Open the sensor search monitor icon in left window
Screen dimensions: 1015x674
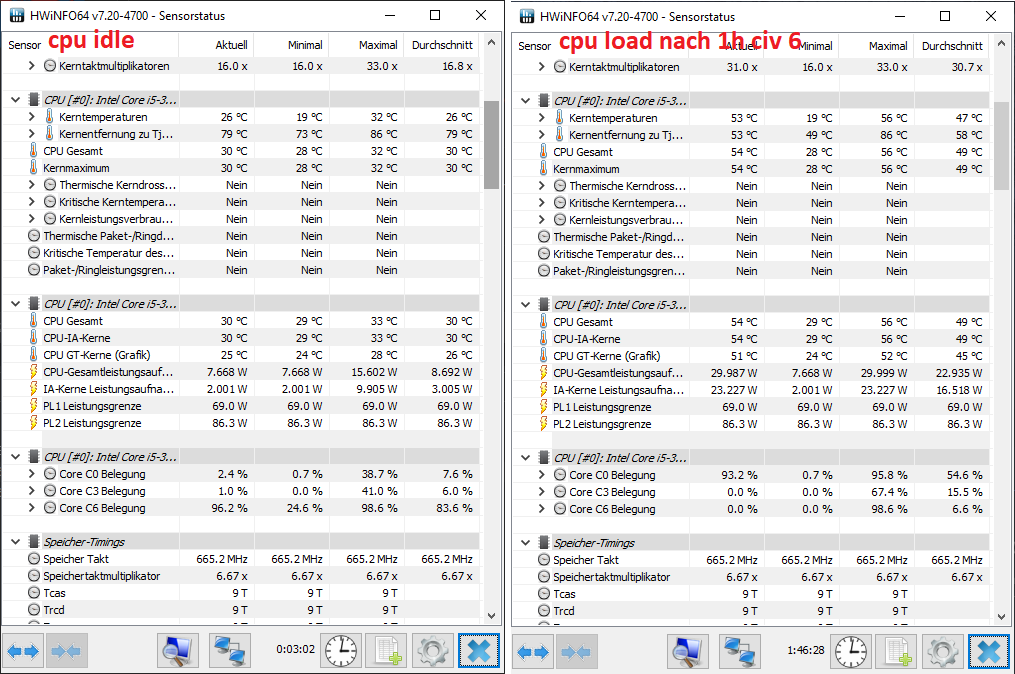click(177, 650)
